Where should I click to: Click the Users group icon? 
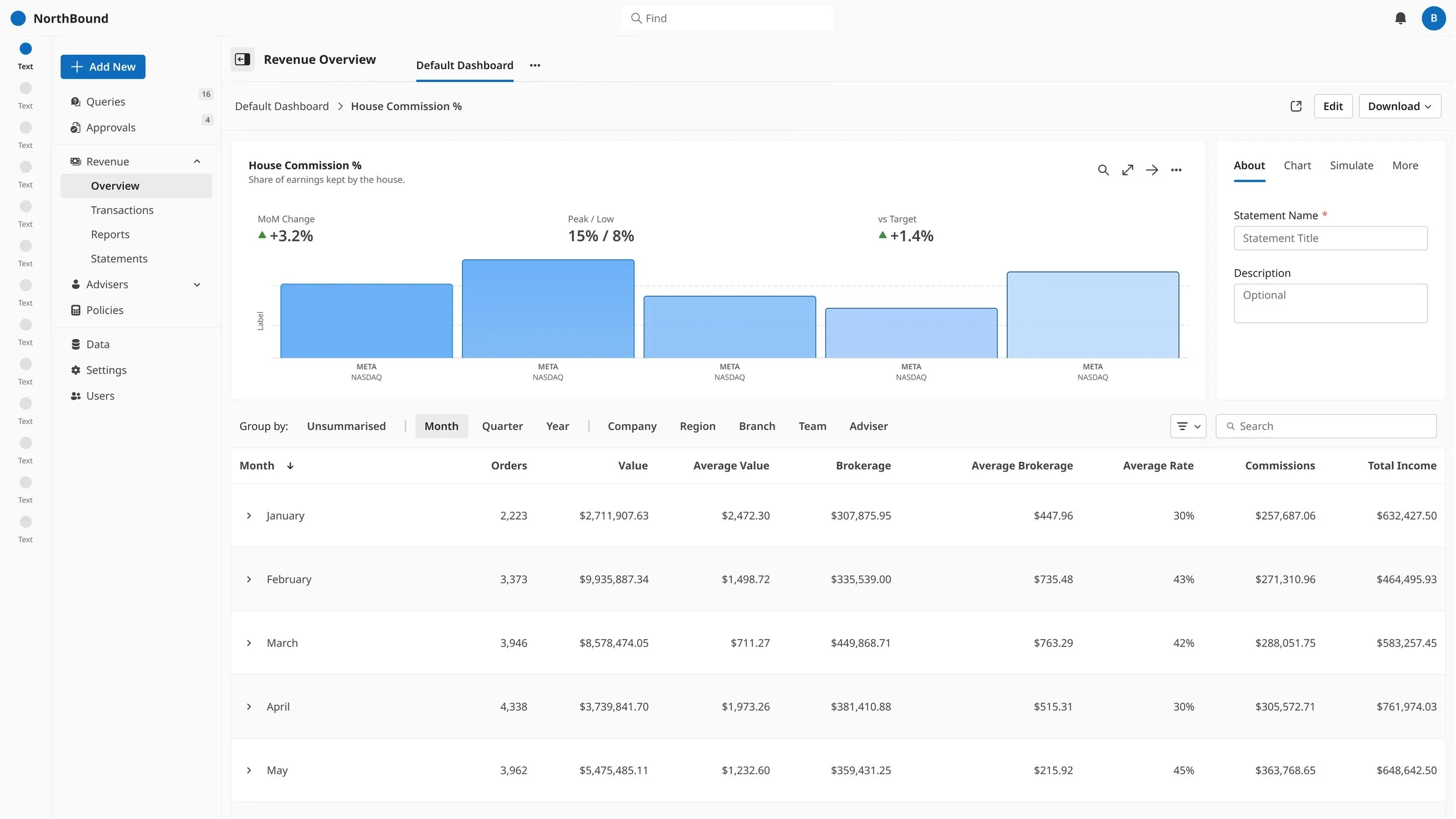pos(75,396)
